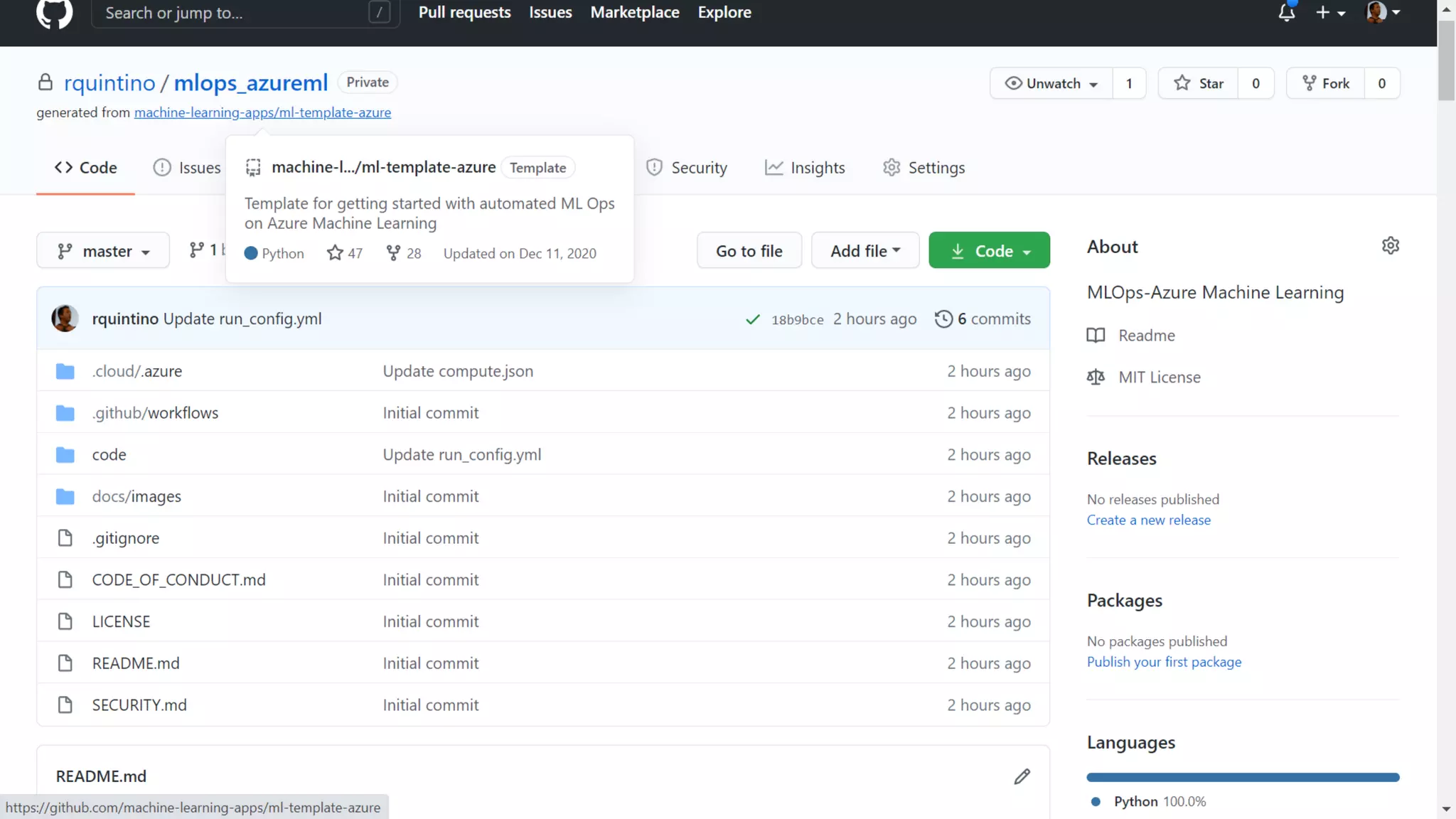The width and height of the screenshot is (1456, 819).
Task: Fork the mlops_azureml repository
Action: click(1326, 84)
